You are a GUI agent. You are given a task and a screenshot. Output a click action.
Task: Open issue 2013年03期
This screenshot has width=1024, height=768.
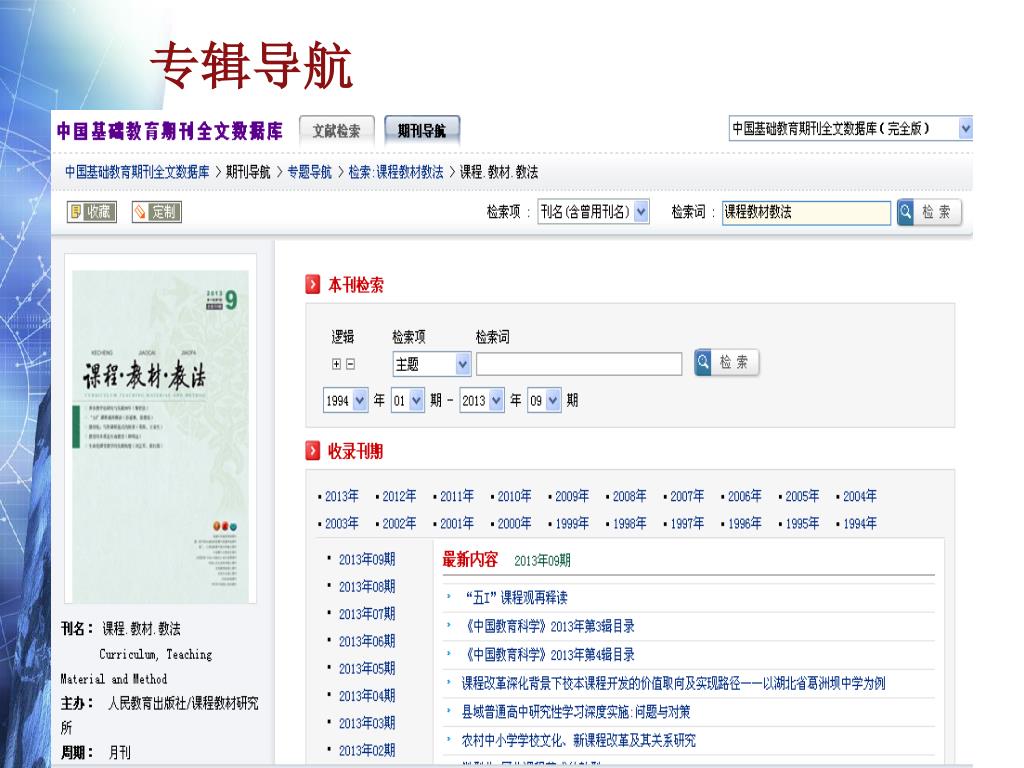tap(366, 724)
